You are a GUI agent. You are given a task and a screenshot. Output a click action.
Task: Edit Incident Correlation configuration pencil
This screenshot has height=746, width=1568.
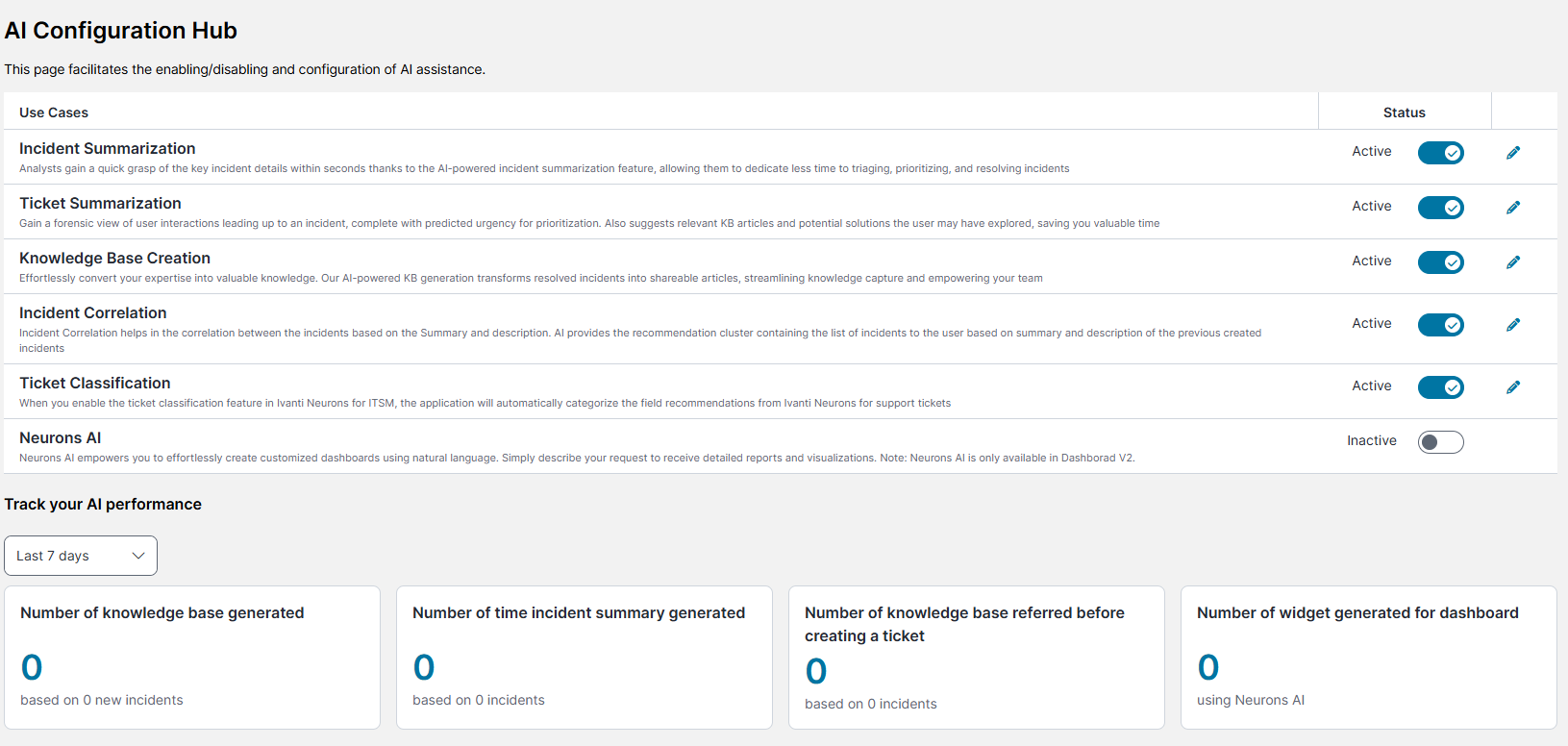[1513, 325]
